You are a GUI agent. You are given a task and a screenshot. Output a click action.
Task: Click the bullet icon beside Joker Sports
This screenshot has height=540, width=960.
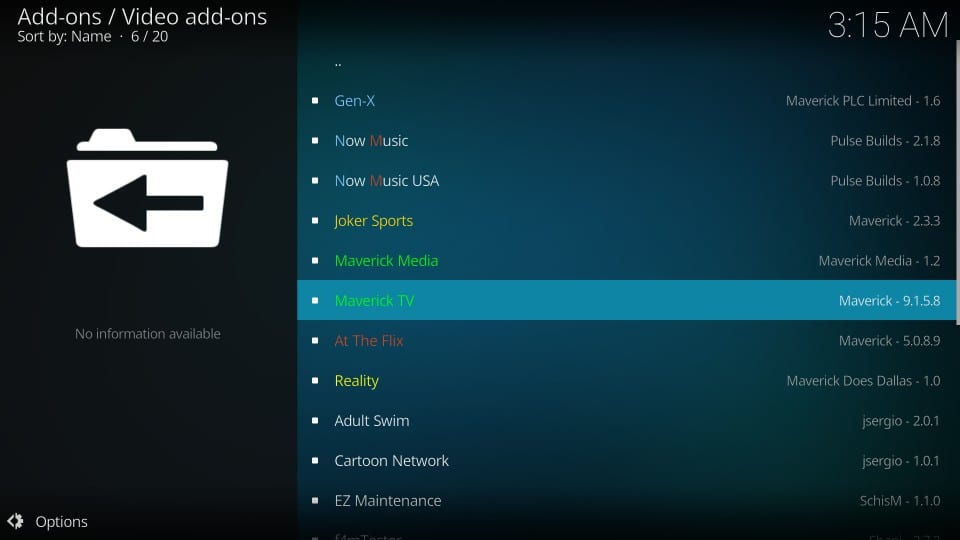315,220
